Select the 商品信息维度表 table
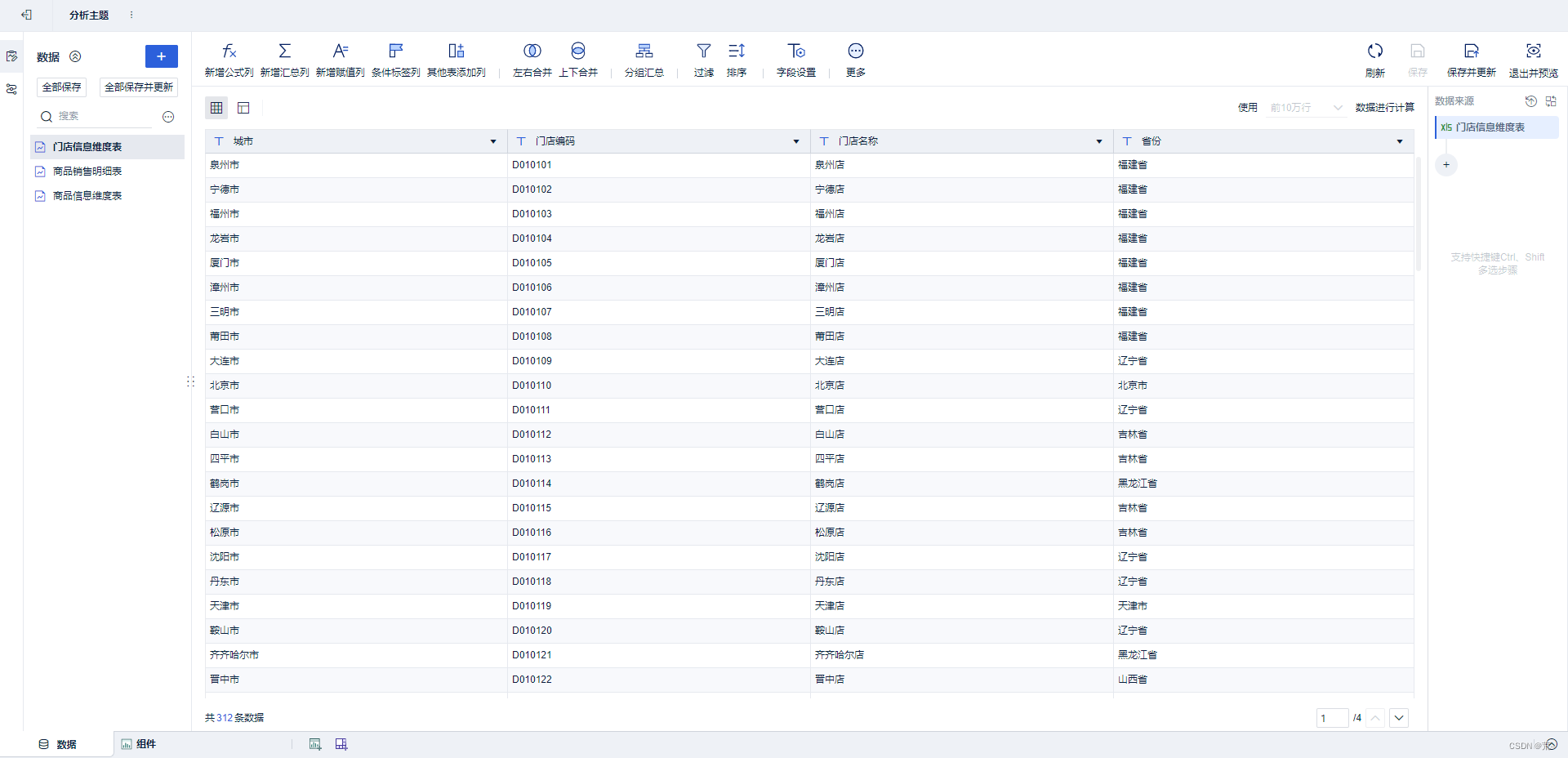Image resolution: width=1568 pixels, height=758 pixels. click(107, 196)
